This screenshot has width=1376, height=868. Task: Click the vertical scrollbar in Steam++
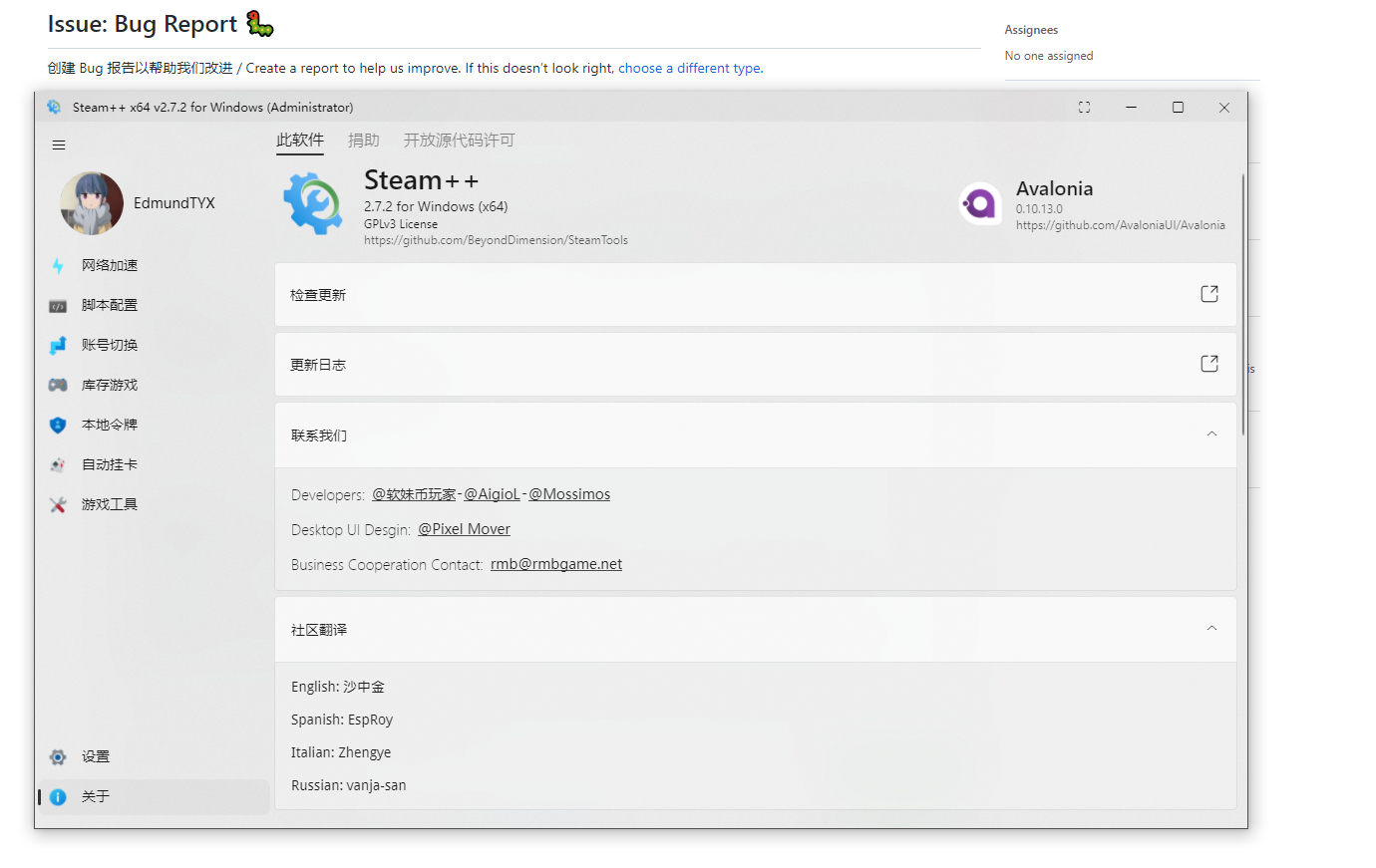(x=1243, y=304)
